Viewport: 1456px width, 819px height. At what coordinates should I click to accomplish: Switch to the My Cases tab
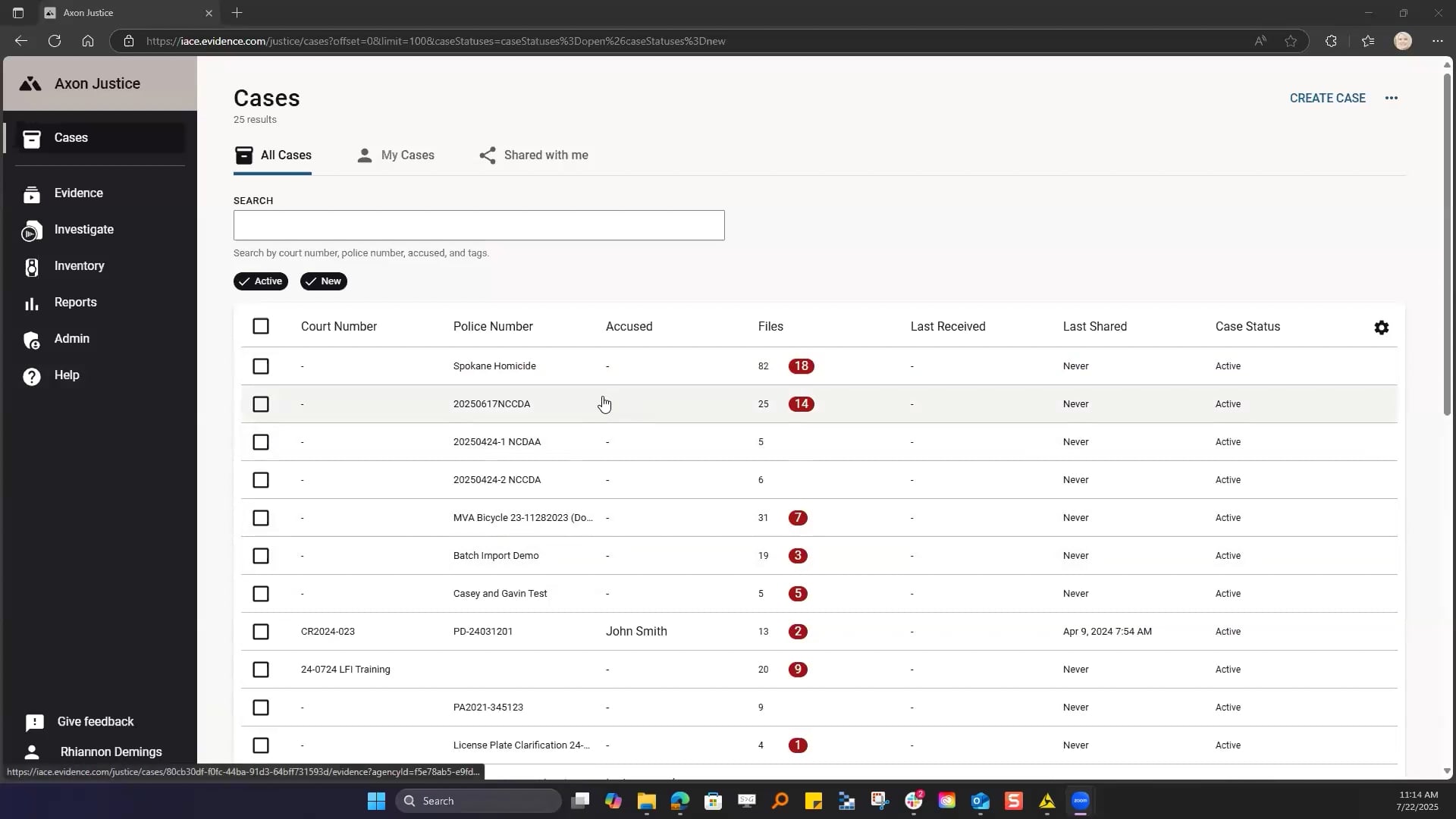click(406, 155)
